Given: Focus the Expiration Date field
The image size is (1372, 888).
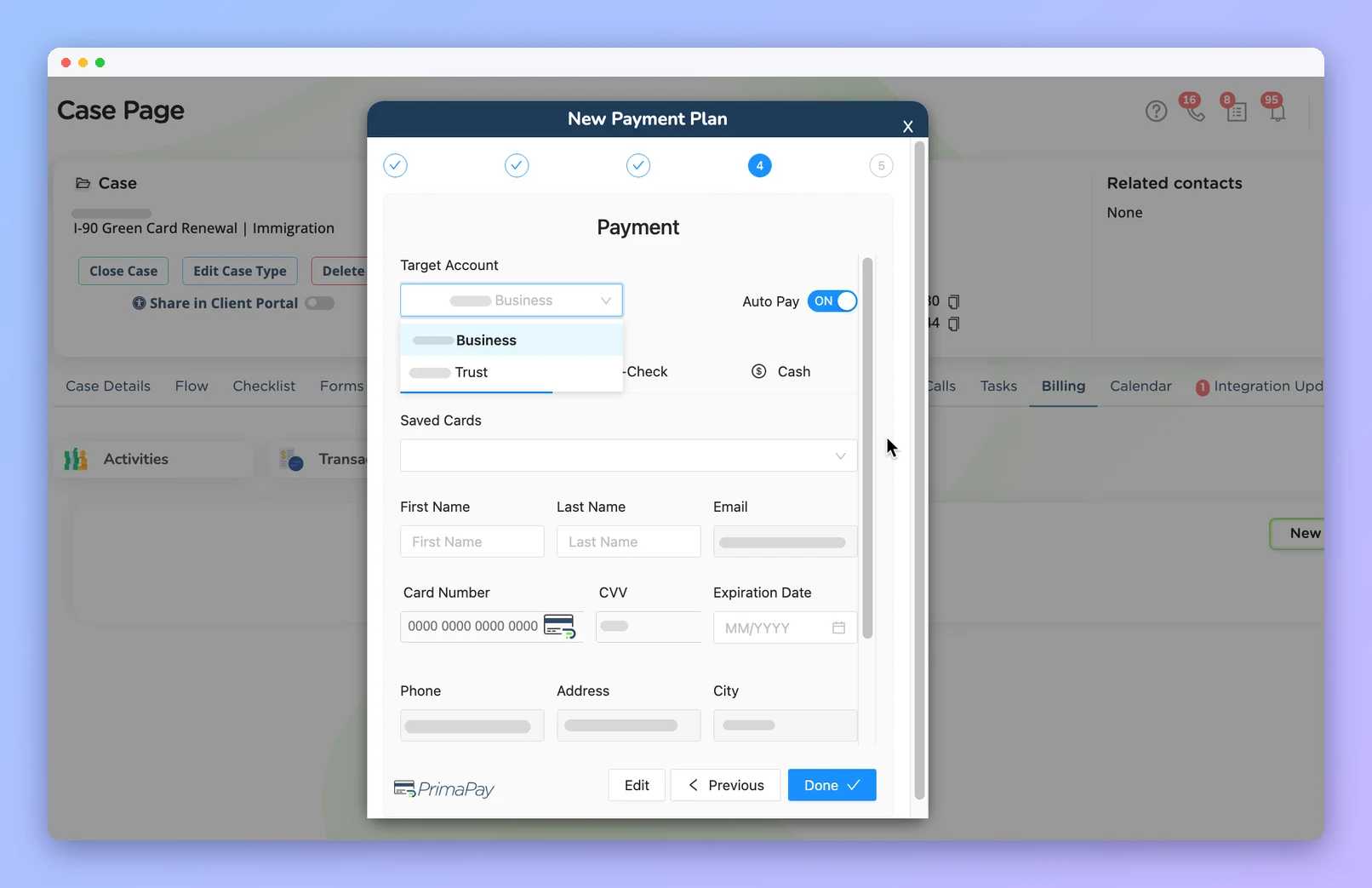Looking at the screenshot, I should [786, 628].
